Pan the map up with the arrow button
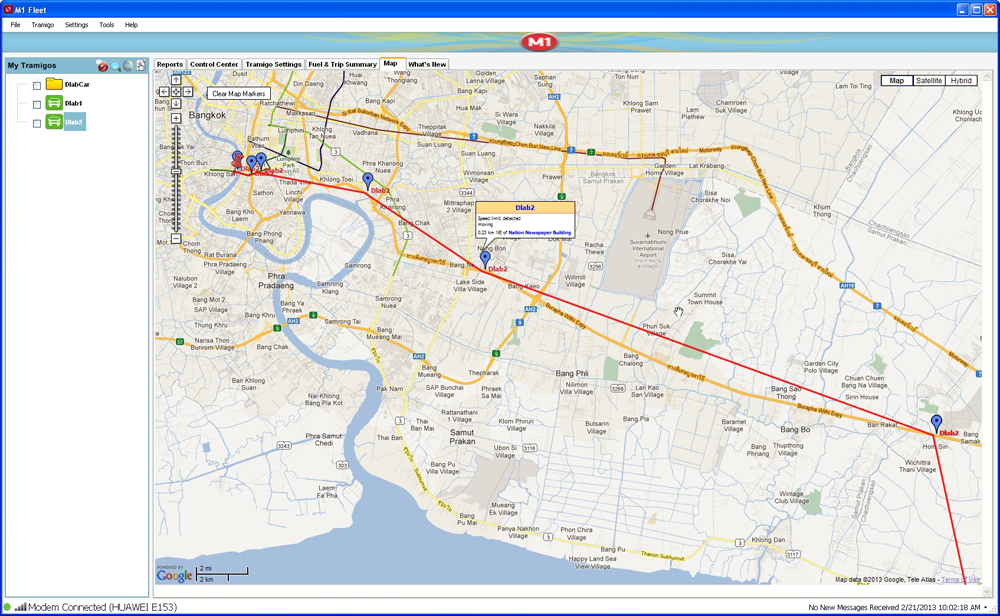This screenshot has height=616, width=1000. tap(176, 80)
